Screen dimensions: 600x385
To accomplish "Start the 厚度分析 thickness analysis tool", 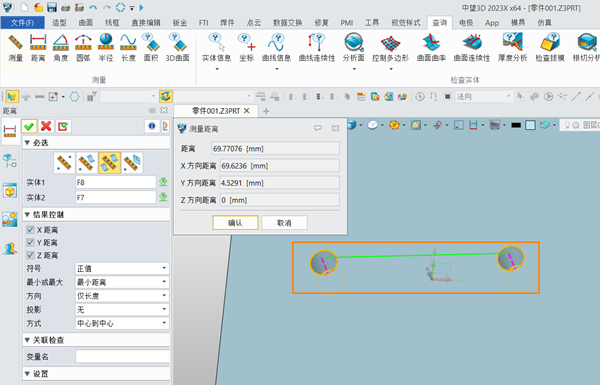I will 512,47.
